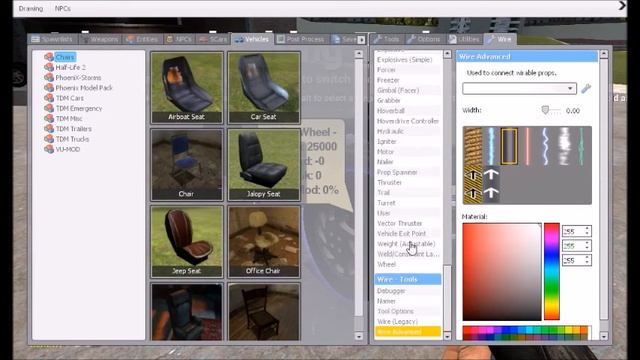The height and width of the screenshot is (360, 640).
Task: Open the TDM Trailers category
Action: click(x=73, y=129)
